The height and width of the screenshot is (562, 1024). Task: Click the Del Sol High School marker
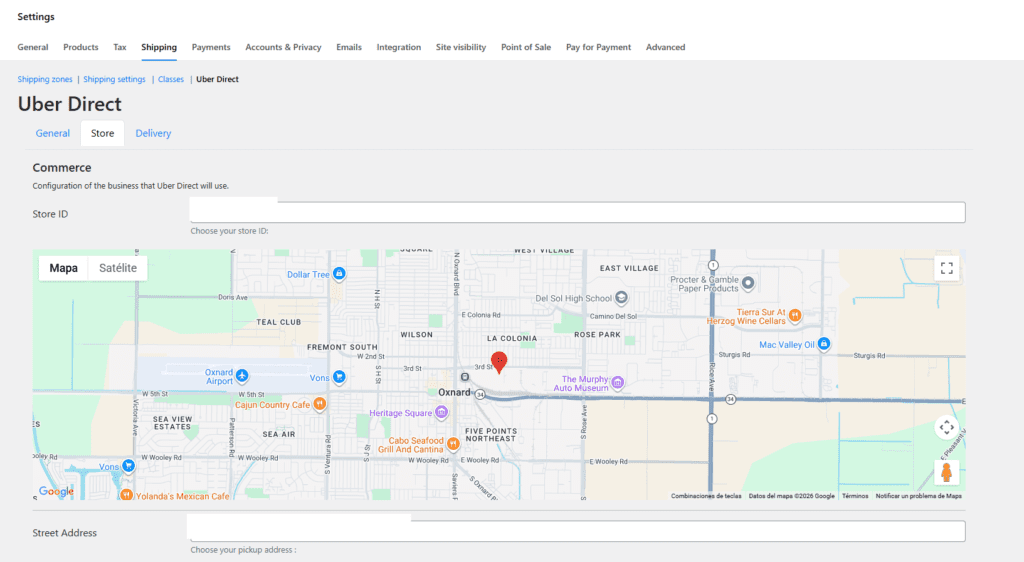click(621, 298)
